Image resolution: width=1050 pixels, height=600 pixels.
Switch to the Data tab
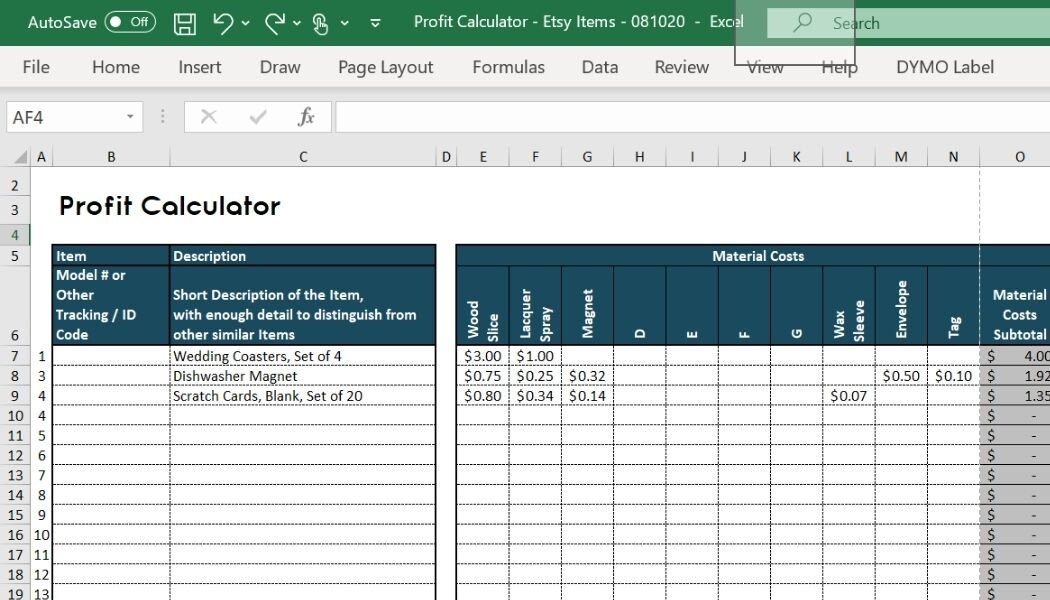[x=600, y=67]
